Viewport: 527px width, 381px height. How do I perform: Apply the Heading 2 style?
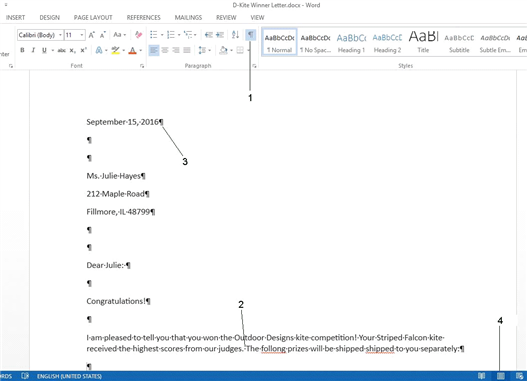(x=387, y=42)
